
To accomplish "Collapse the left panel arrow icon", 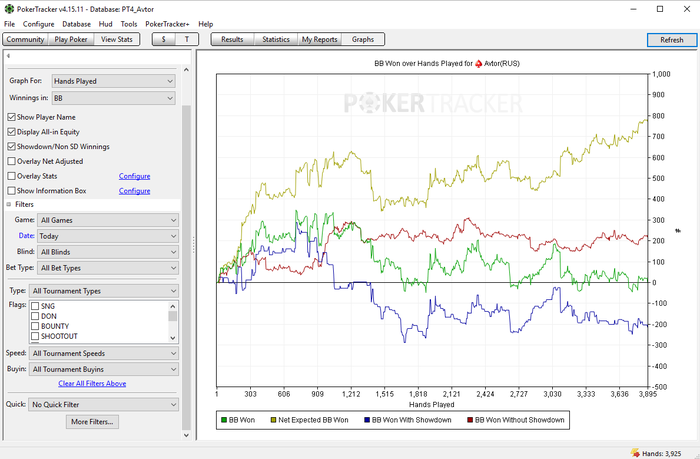I will coord(8,56).
